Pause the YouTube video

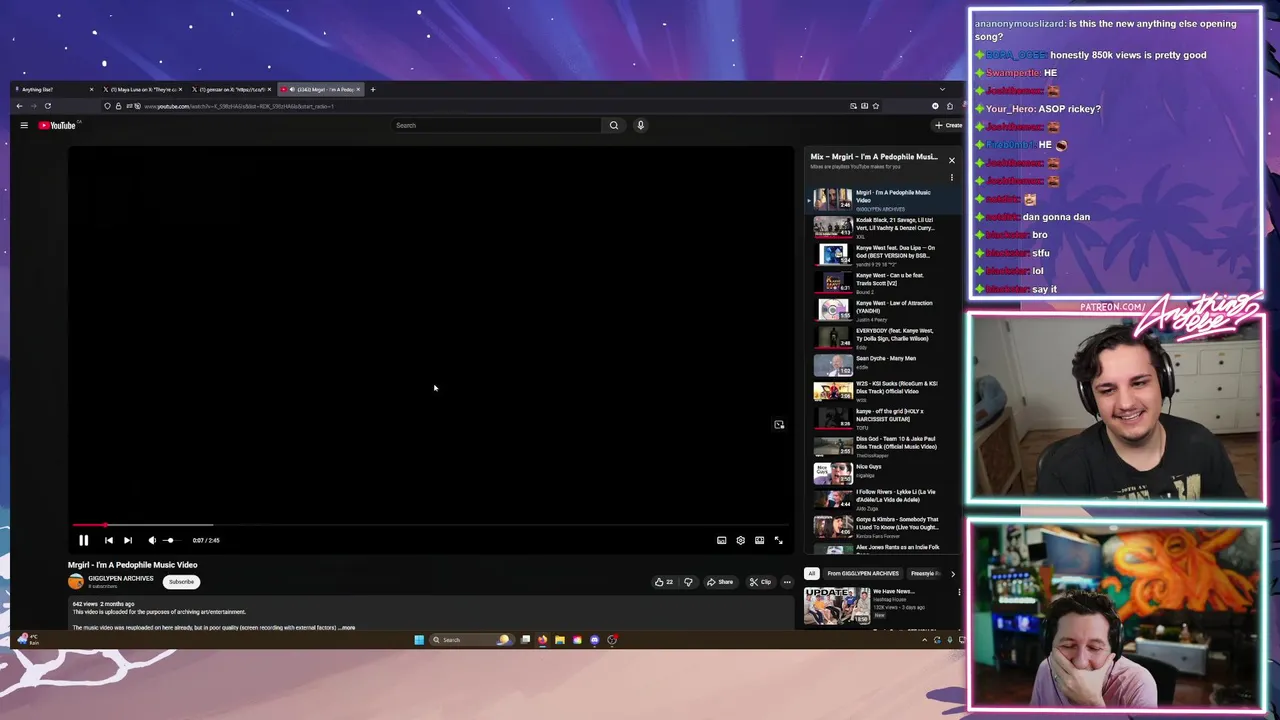point(84,540)
